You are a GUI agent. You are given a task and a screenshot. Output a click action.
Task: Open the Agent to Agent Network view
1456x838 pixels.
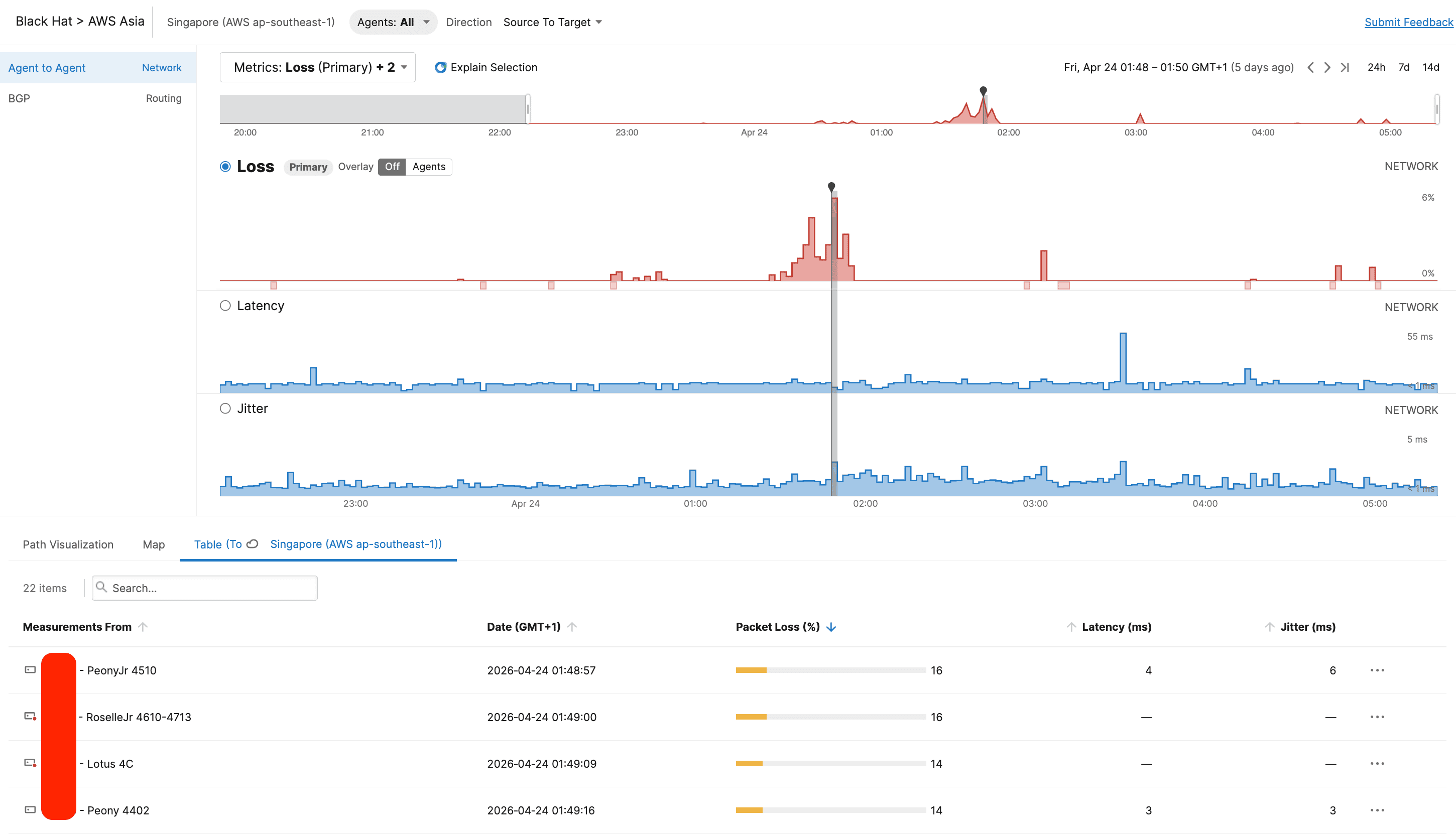coord(98,68)
